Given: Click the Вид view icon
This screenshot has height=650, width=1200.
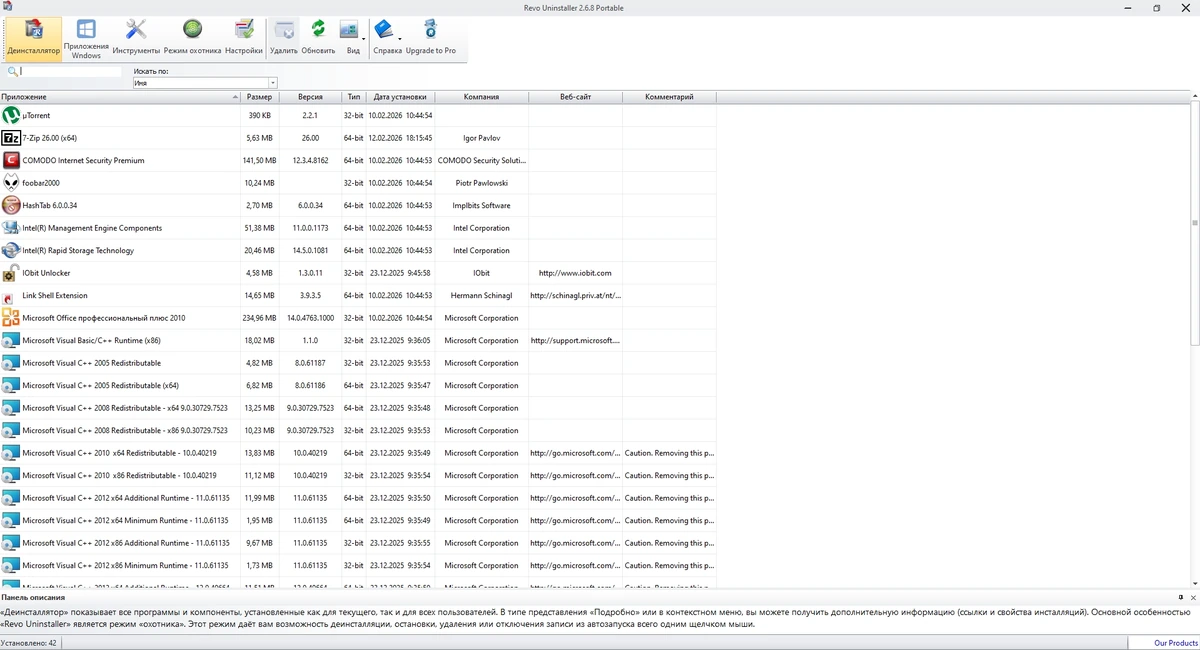Looking at the screenshot, I should point(349,29).
